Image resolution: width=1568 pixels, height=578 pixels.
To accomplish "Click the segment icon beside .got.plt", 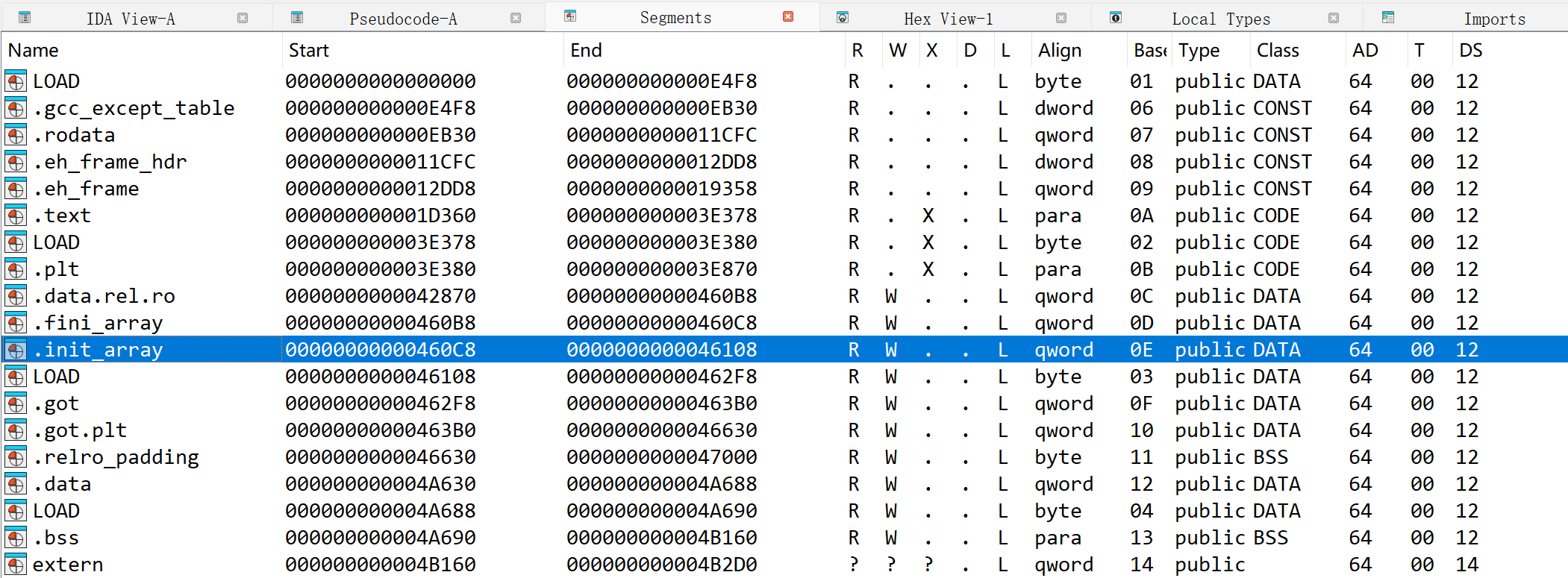I will click(16, 430).
